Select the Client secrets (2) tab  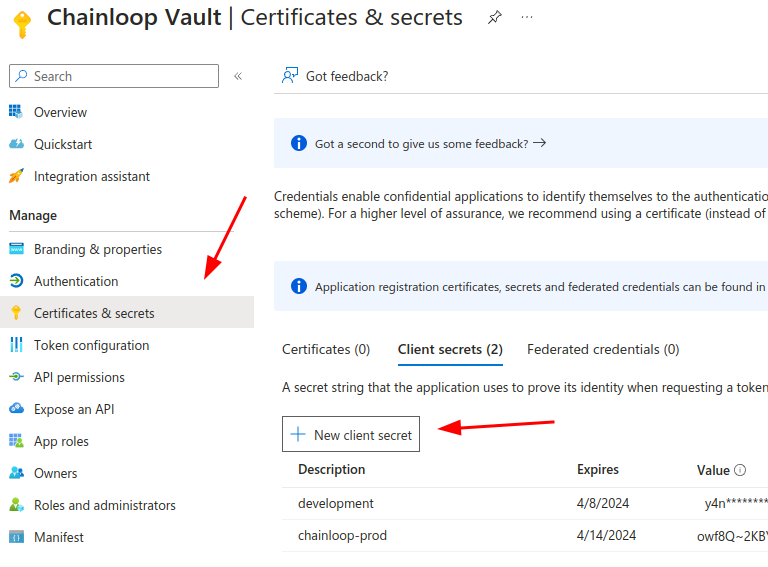coord(450,349)
